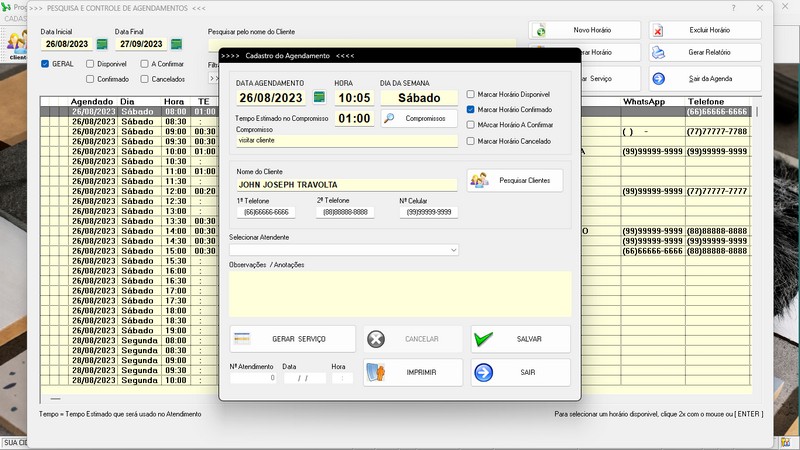Enable the Disponível filter checkbox
Screen dimensions: 800x450
pyautogui.click(x=90, y=64)
